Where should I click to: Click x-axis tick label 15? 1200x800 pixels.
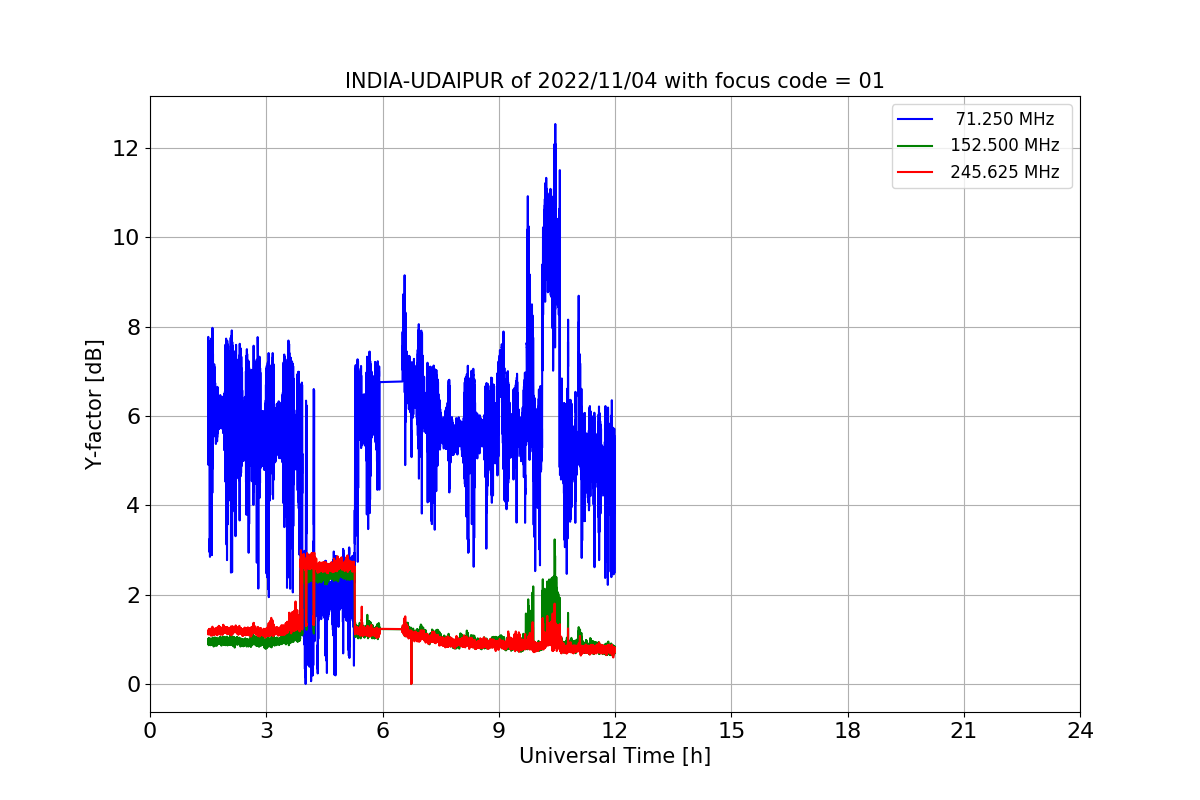[731, 730]
